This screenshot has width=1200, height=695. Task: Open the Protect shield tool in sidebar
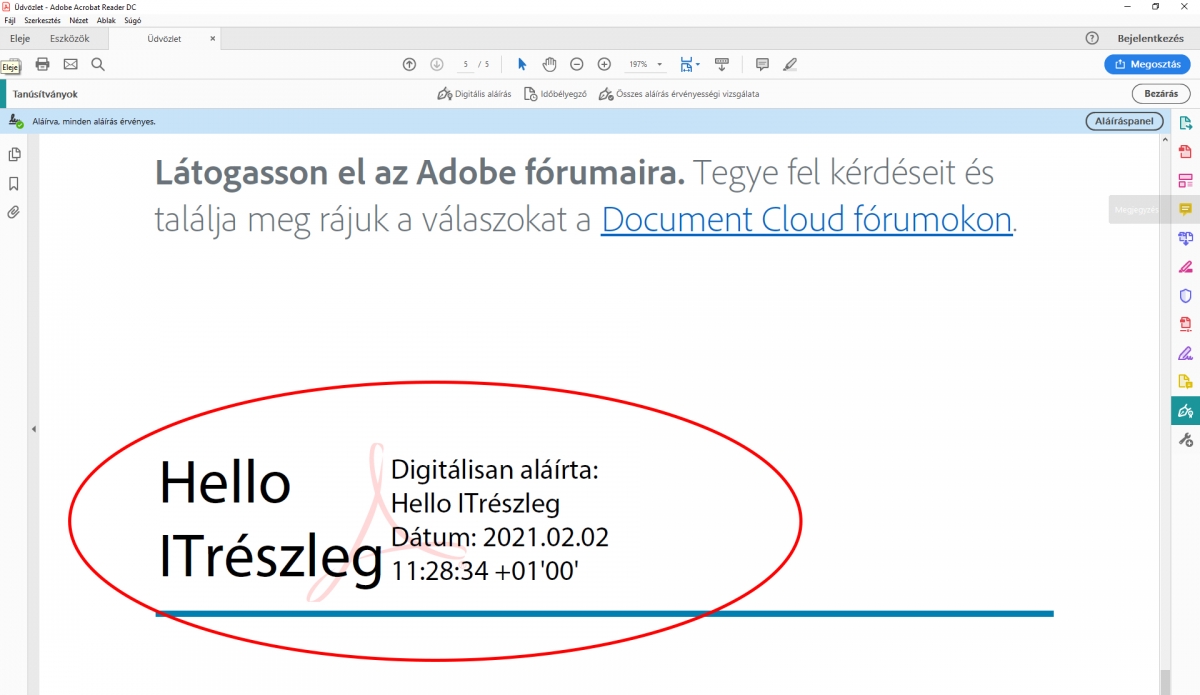[1185, 295]
